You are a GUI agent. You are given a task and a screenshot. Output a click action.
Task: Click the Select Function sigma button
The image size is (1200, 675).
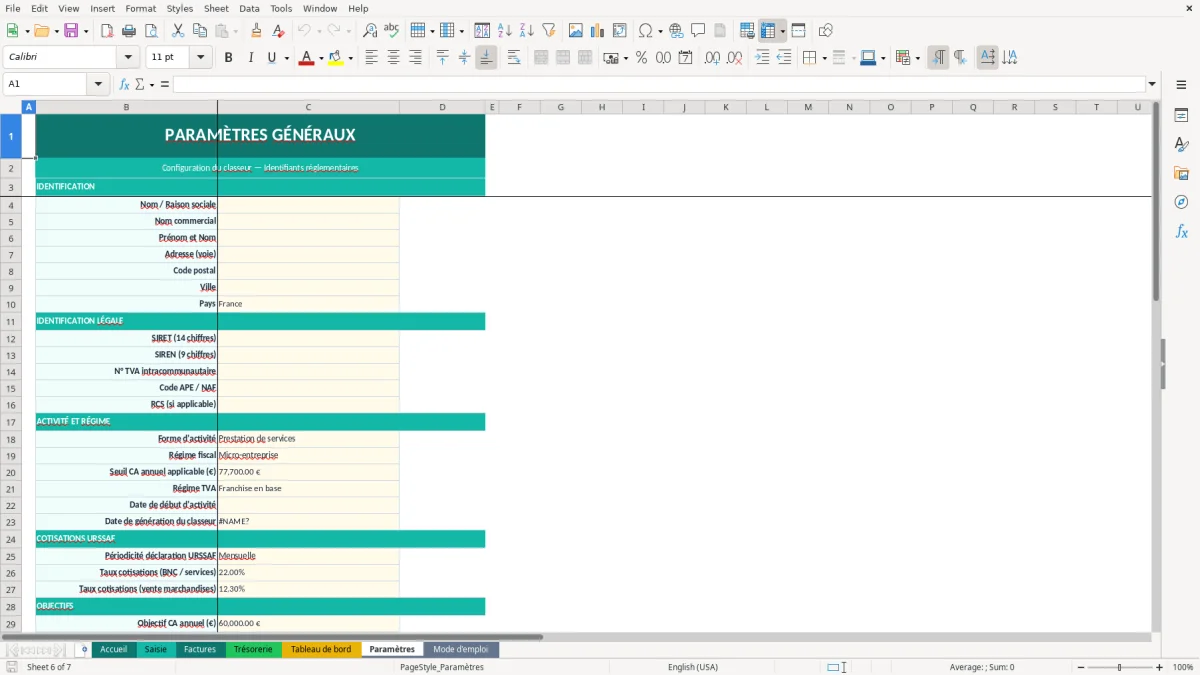pos(139,84)
